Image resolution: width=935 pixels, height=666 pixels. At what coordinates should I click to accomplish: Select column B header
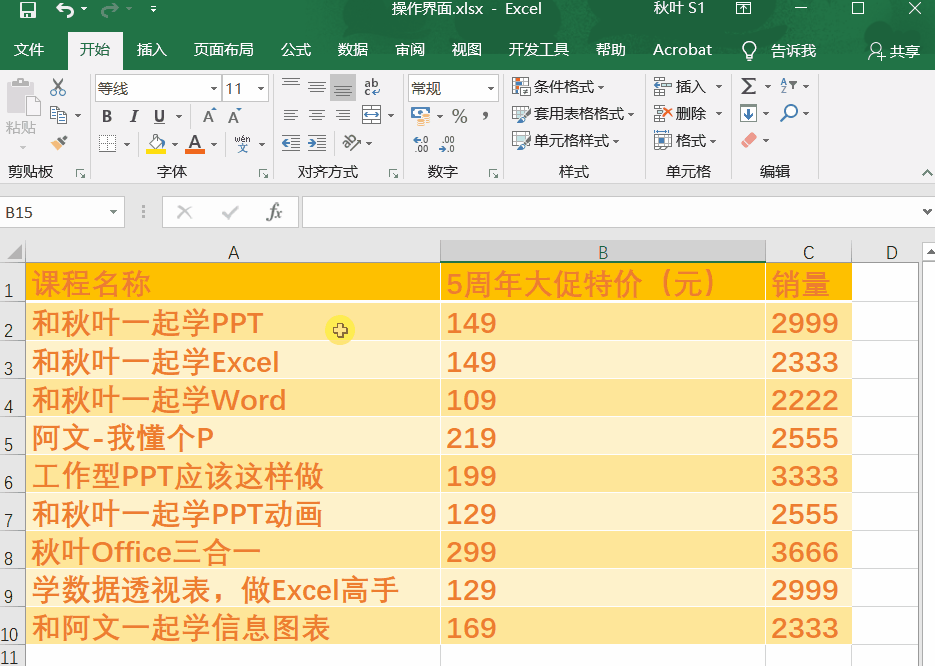click(603, 252)
